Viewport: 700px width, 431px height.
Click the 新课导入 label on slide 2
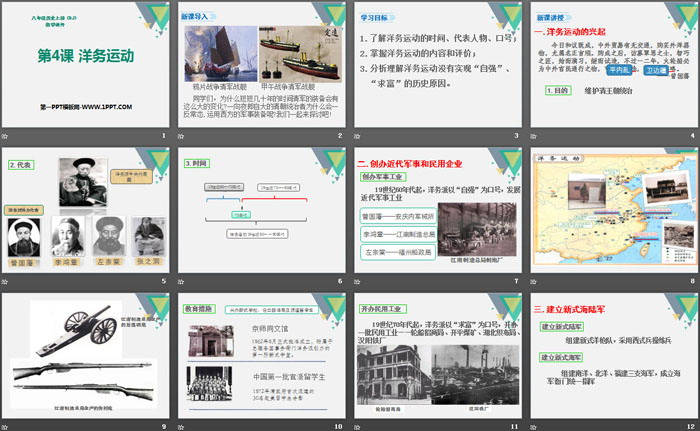[x=196, y=17]
